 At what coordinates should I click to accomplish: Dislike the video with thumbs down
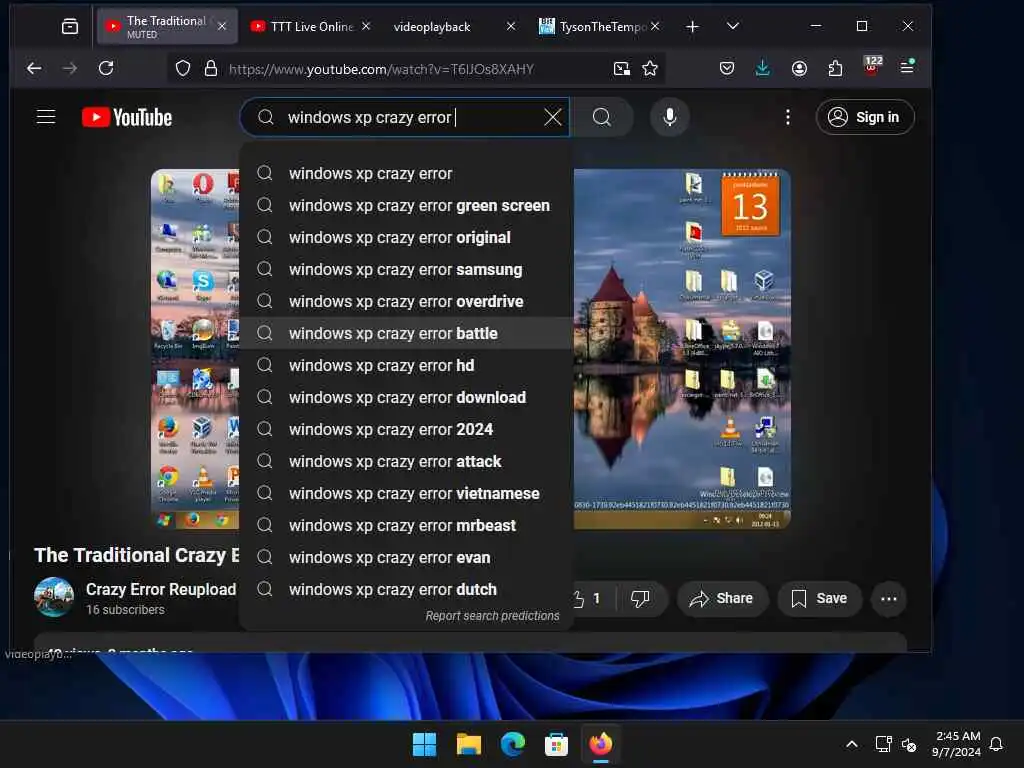point(641,598)
